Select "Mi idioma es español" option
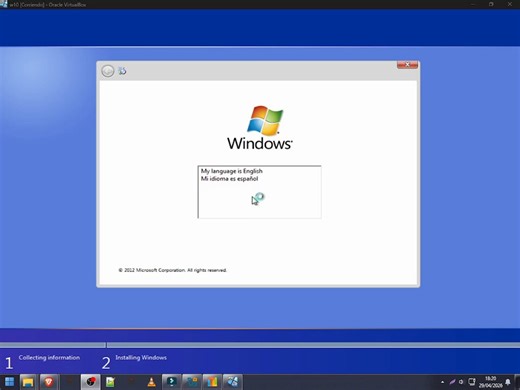 [229, 179]
